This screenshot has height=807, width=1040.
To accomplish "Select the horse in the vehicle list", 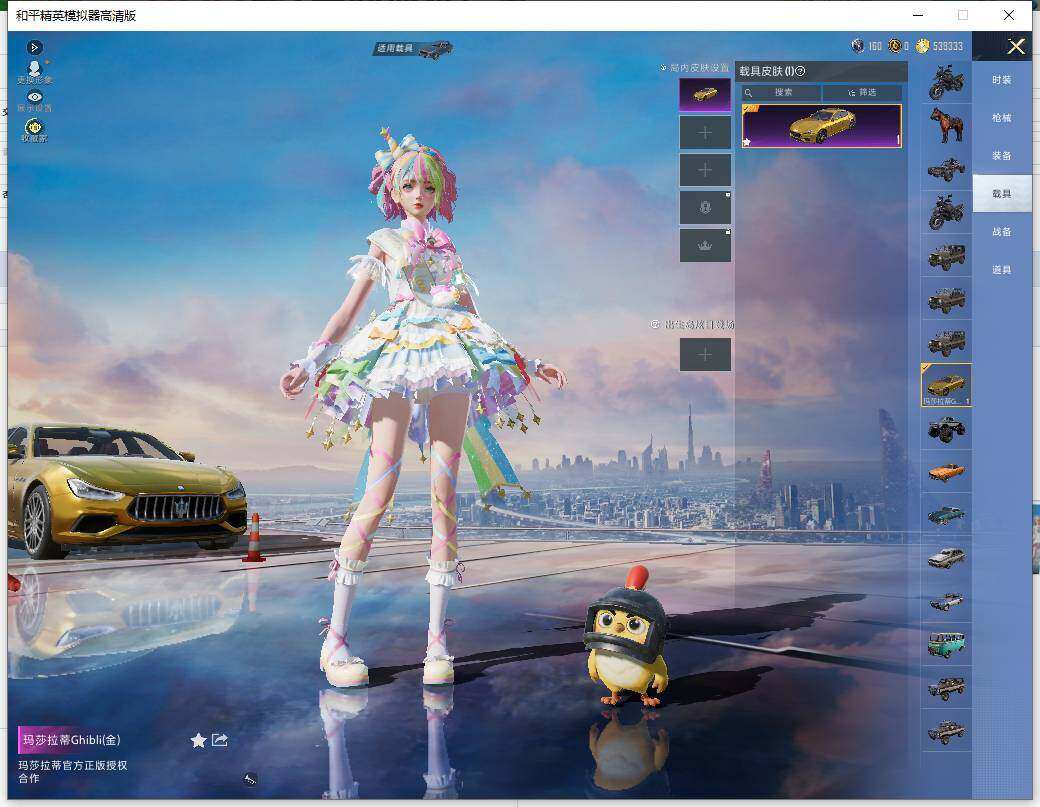I will tap(946, 125).
